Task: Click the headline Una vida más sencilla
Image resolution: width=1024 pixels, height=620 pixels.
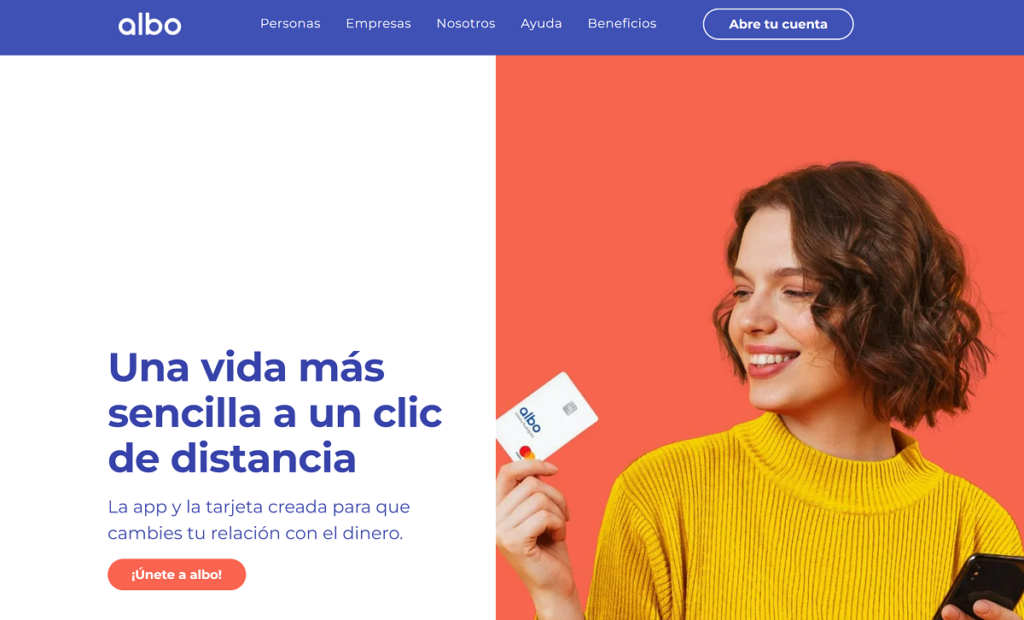Action: (x=275, y=413)
